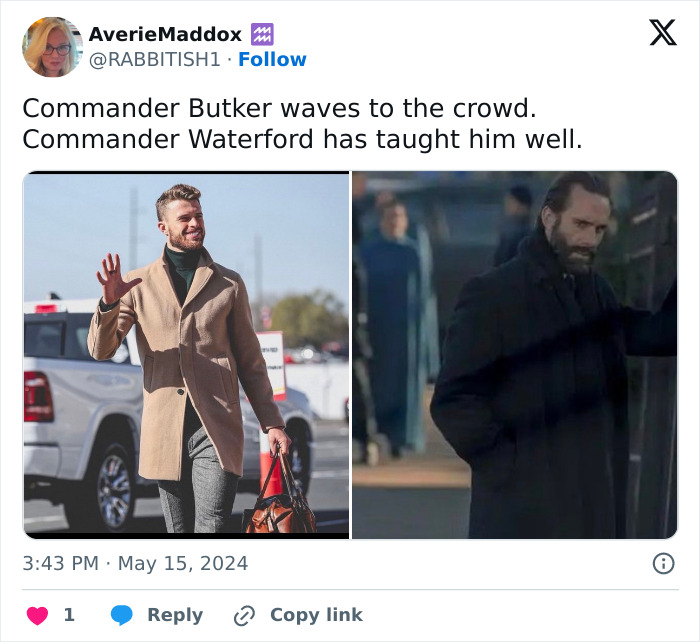700x642 pixels.
Task: Open right photo of bearded man in dark coat
Action: point(515,355)
